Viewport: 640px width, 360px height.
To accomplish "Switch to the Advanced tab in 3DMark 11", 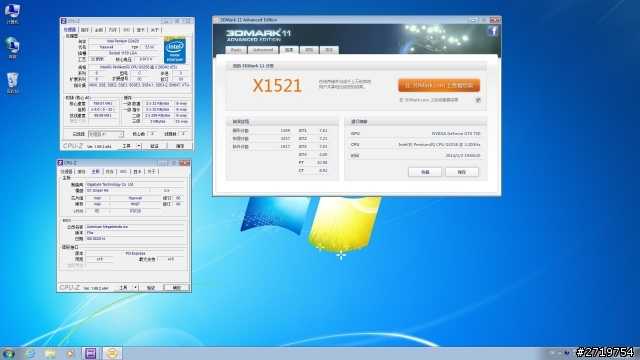I will 263,50.
